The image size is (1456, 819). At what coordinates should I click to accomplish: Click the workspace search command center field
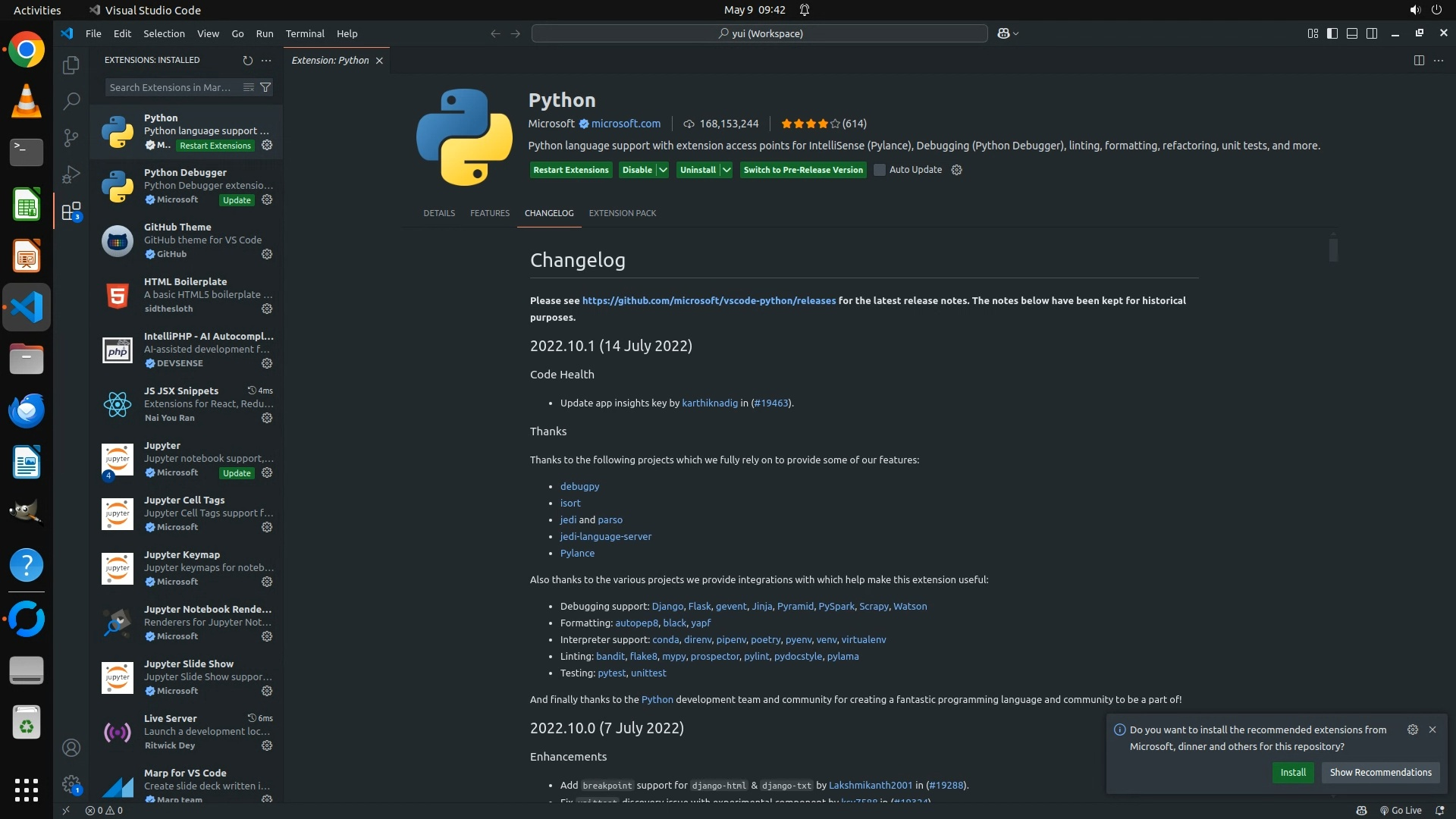click(x=759, y=34)
